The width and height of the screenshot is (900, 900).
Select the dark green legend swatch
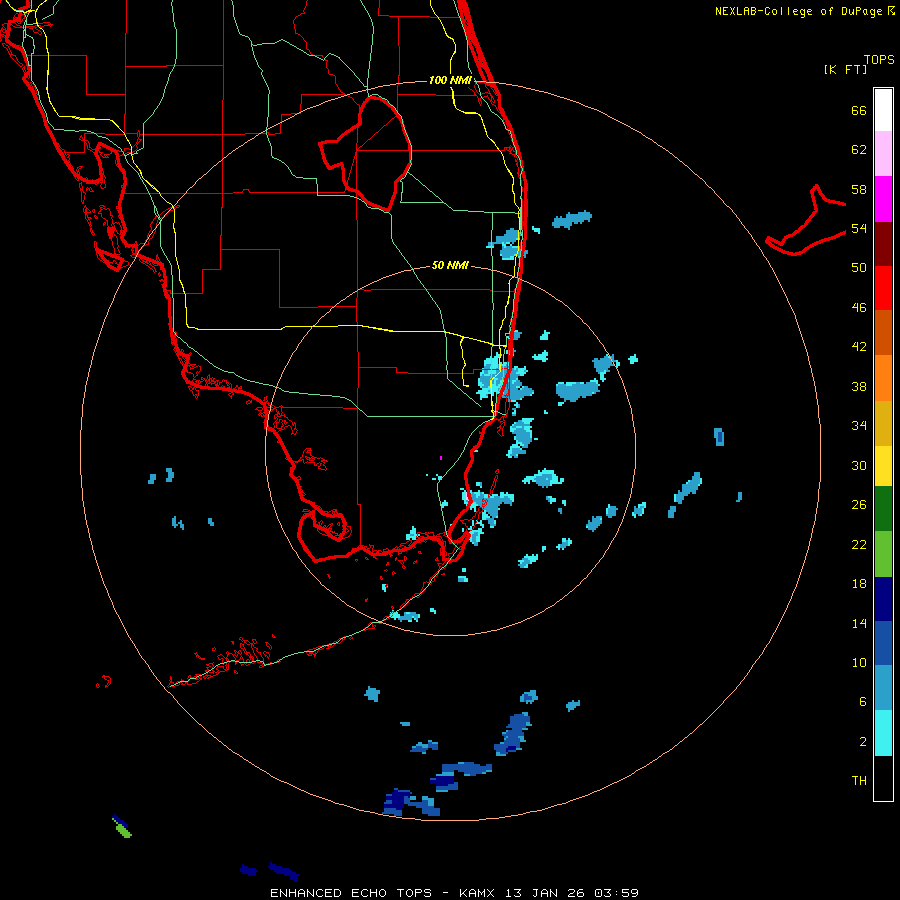point(883,509)
